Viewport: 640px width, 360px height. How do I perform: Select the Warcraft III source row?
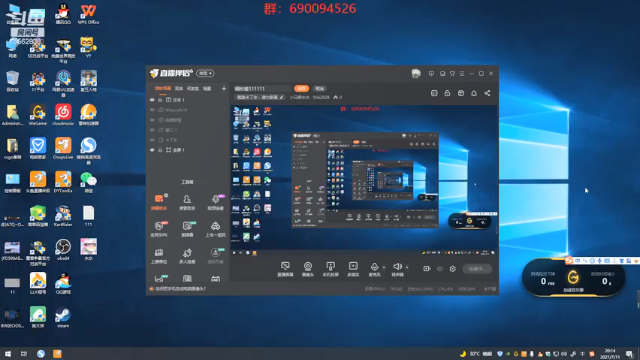point(188,110)
